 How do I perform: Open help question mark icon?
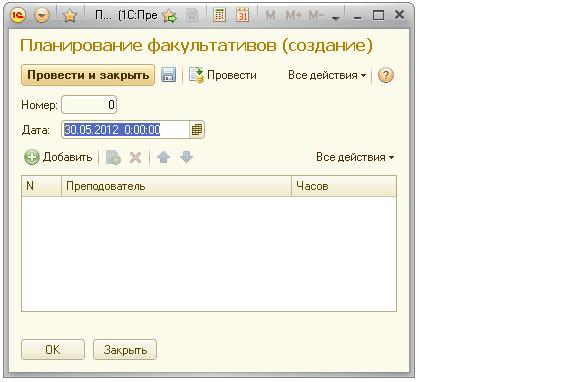point(386,75)
